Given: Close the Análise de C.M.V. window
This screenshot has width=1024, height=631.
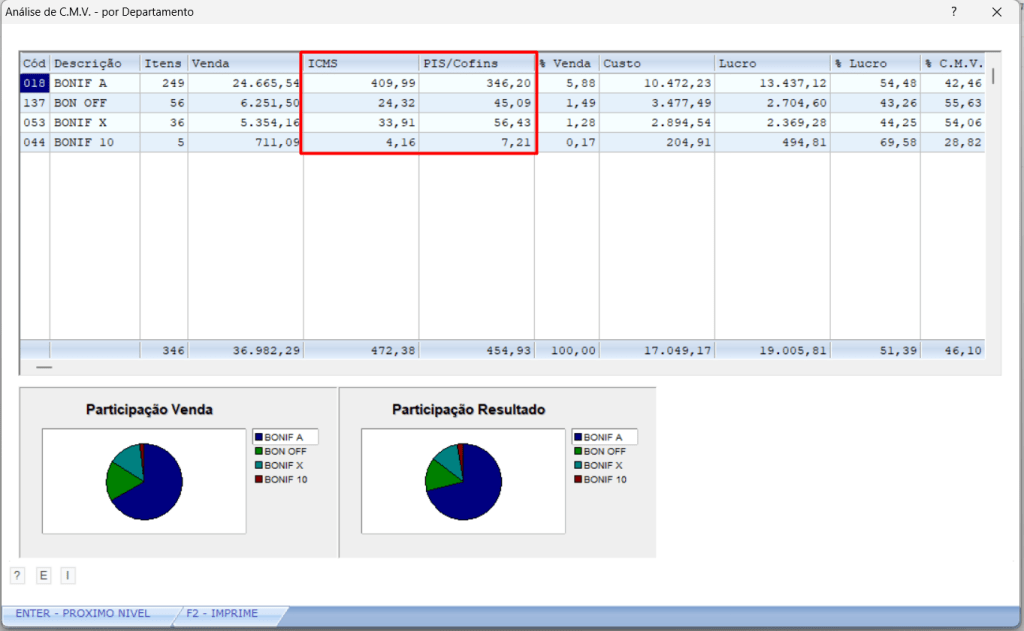Looking at the screenshot, I should coord(996,12).
